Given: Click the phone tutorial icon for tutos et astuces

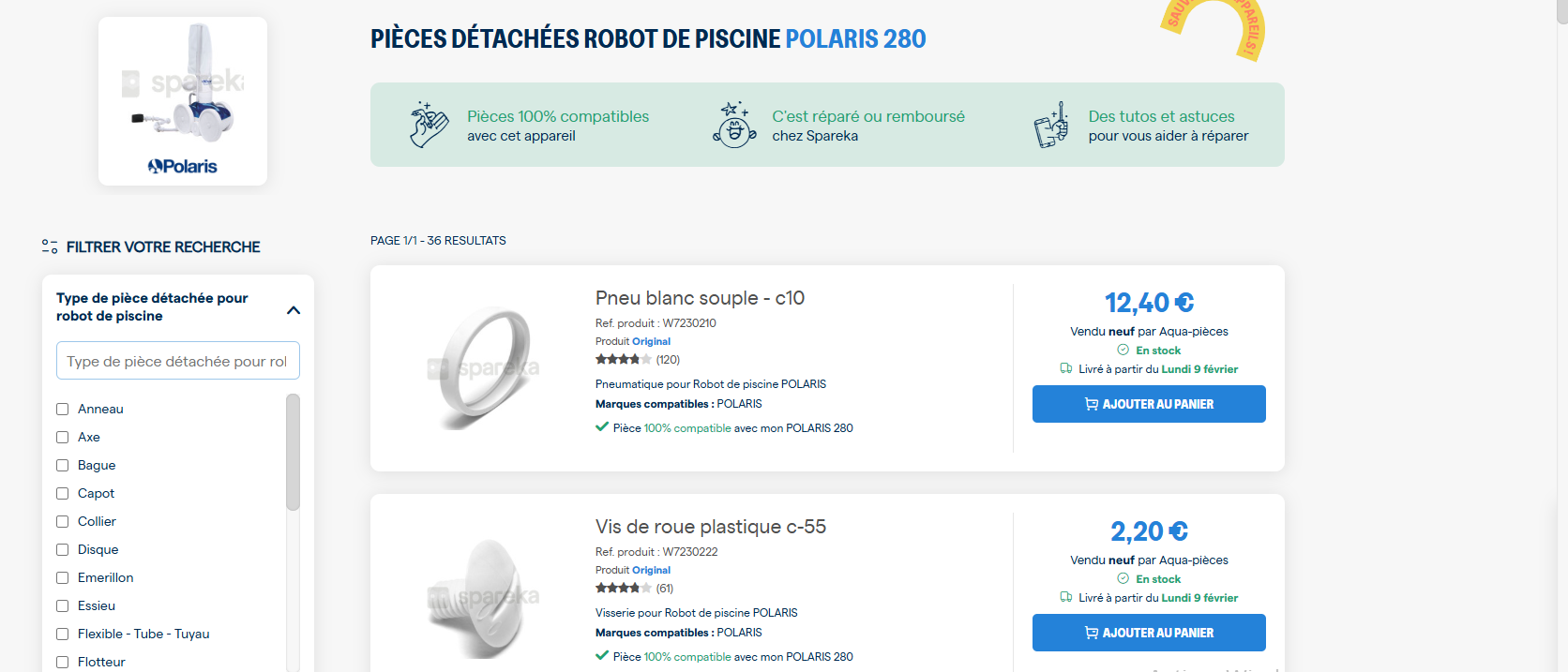Looking at the screenshot, I should pyautogui.click(x=1051, y=125).
